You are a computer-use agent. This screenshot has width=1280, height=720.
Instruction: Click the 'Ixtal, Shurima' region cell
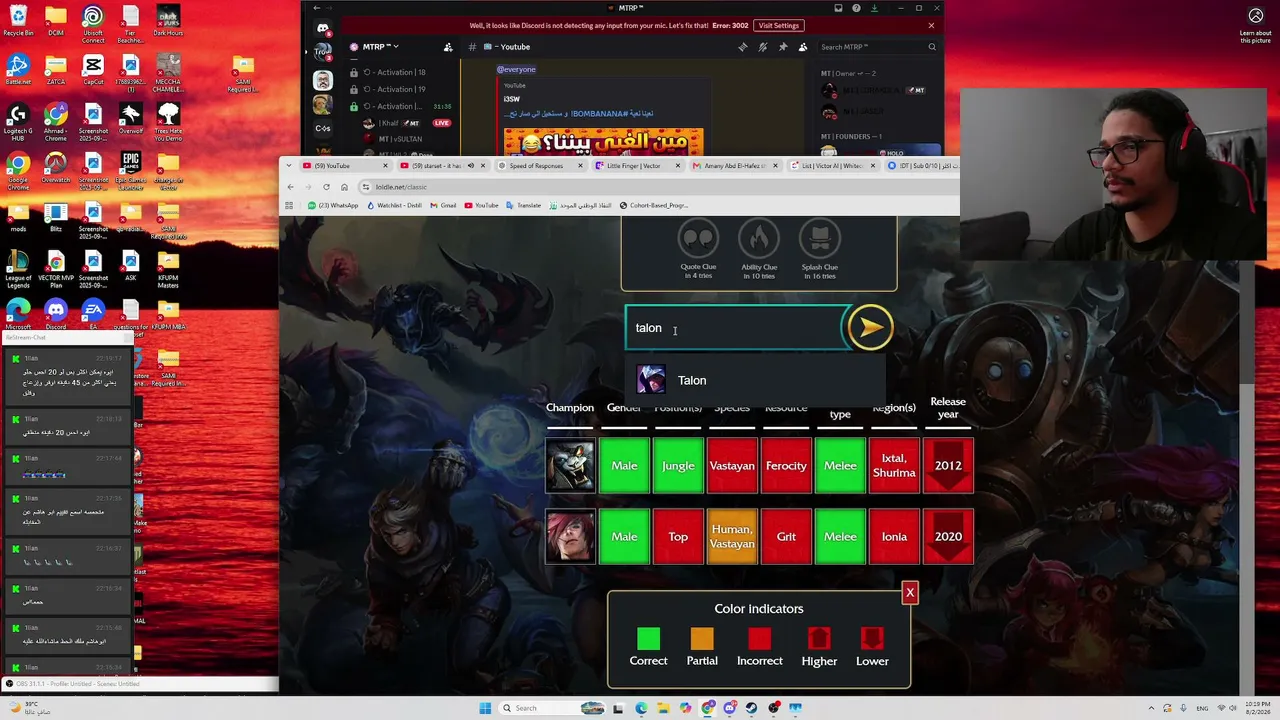pos(894,466)
